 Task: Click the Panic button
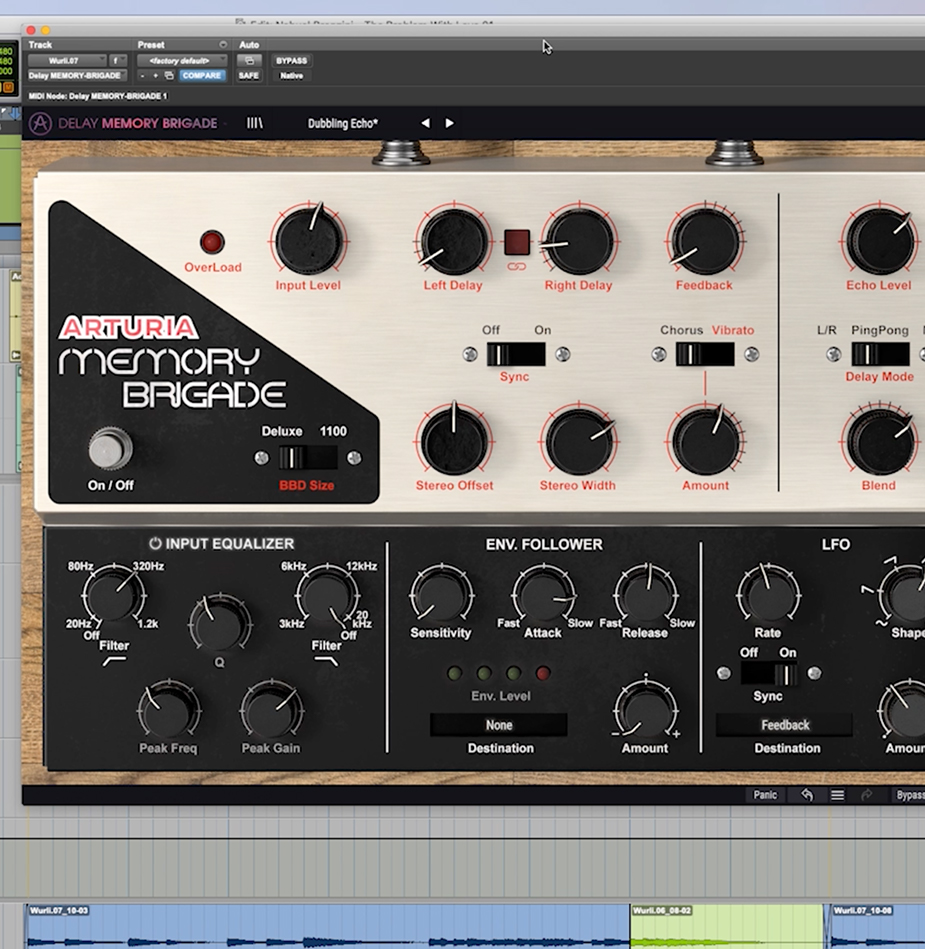click(x=765, y=795)
